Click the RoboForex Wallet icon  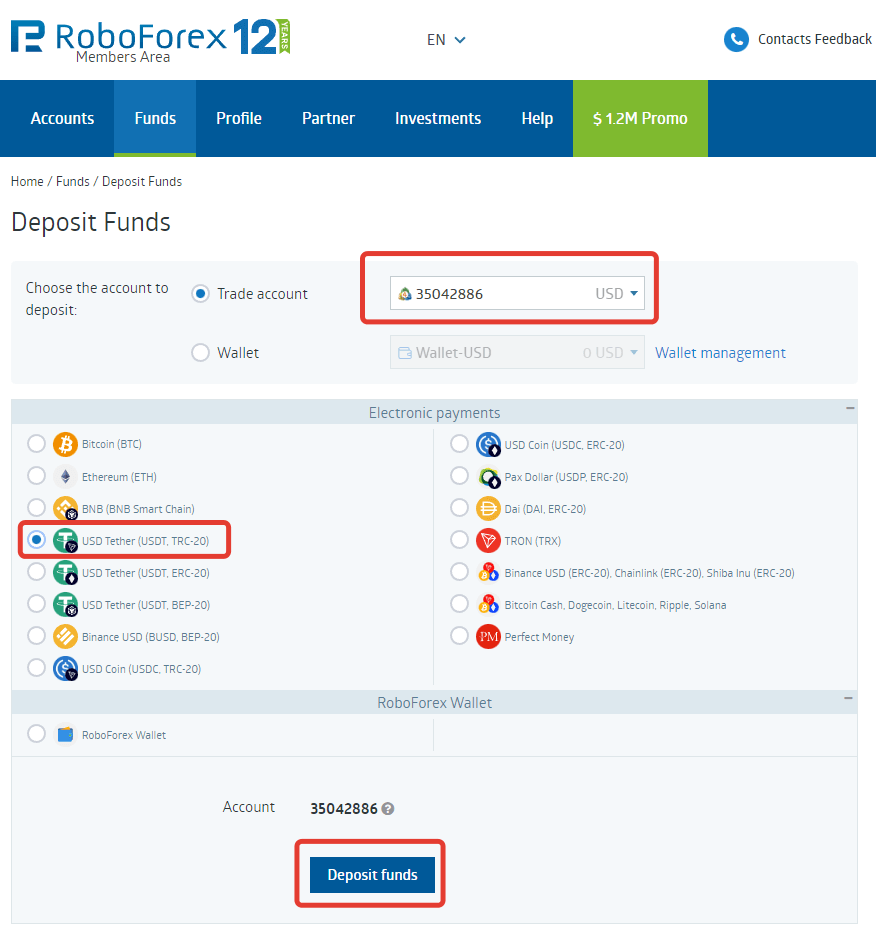click(65, 734)
